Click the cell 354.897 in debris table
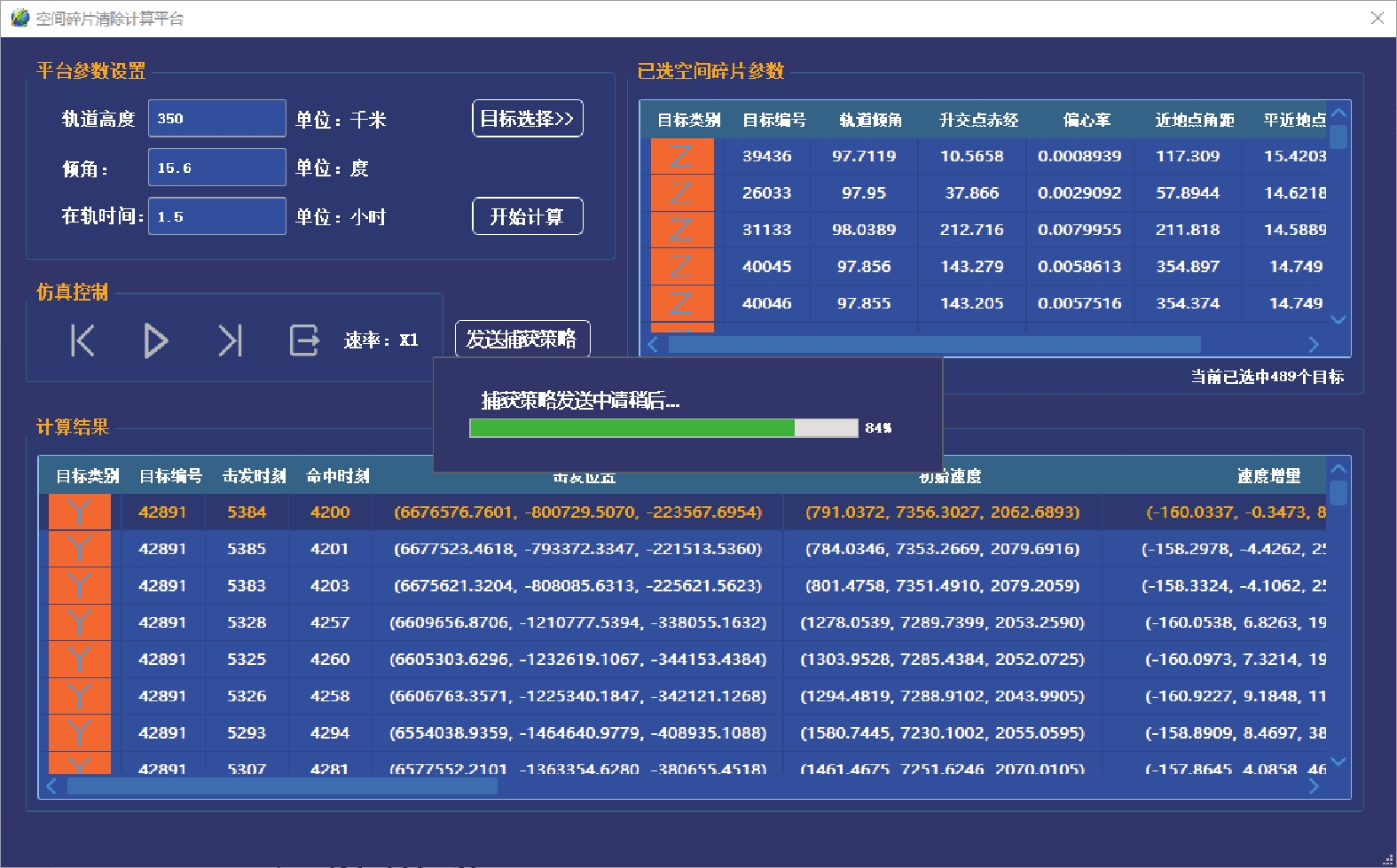 click(x=1188, y=266)
